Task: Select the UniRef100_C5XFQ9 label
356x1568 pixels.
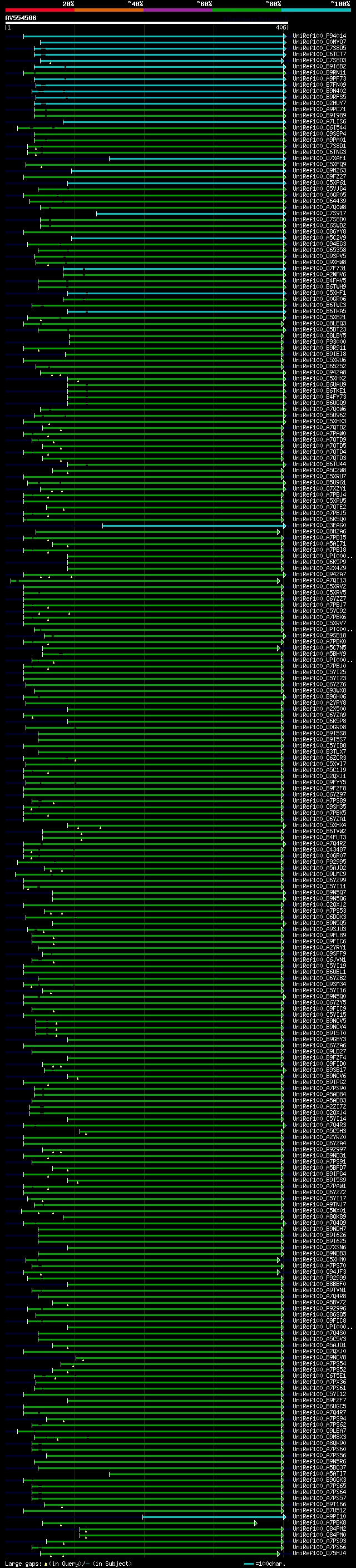Action: 319,164
